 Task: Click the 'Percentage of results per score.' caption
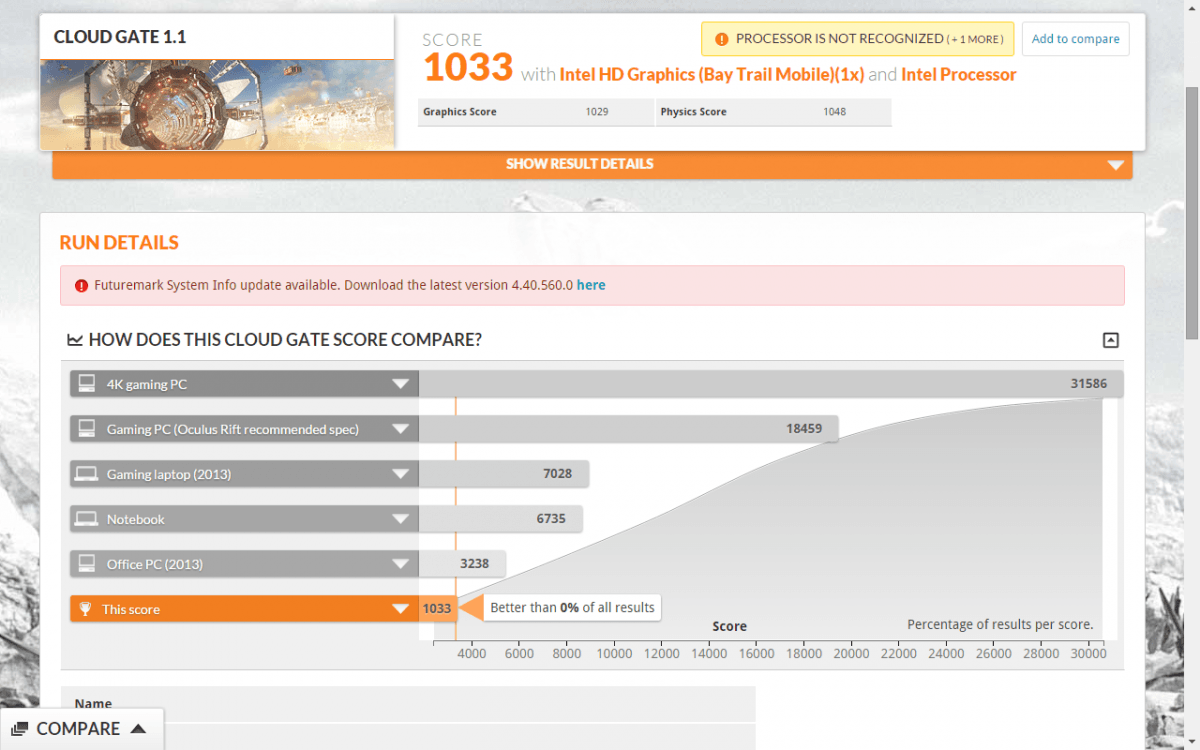[1000, 624]
